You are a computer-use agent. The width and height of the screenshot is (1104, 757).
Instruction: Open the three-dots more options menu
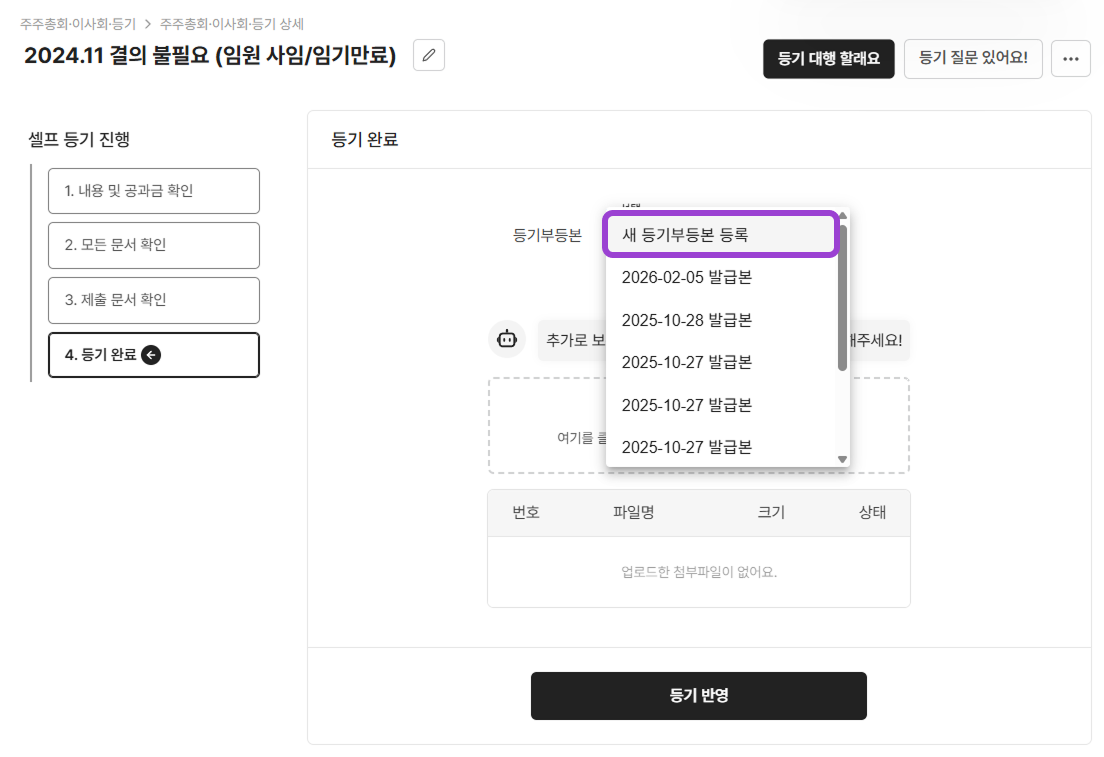tap(1070, 59)
